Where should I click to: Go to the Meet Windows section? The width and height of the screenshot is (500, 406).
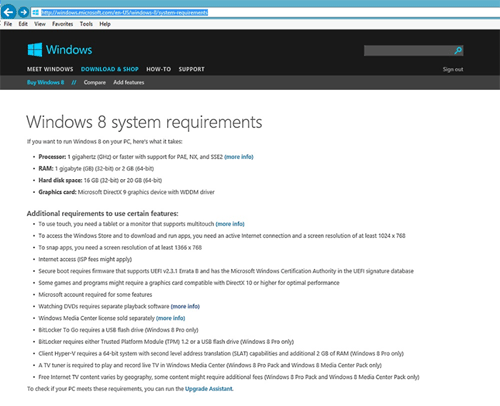50,69
